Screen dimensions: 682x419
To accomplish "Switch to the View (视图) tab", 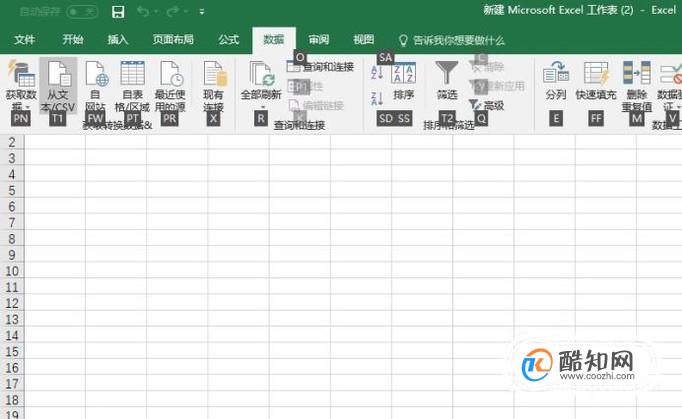I will click(x=364, y=40).
